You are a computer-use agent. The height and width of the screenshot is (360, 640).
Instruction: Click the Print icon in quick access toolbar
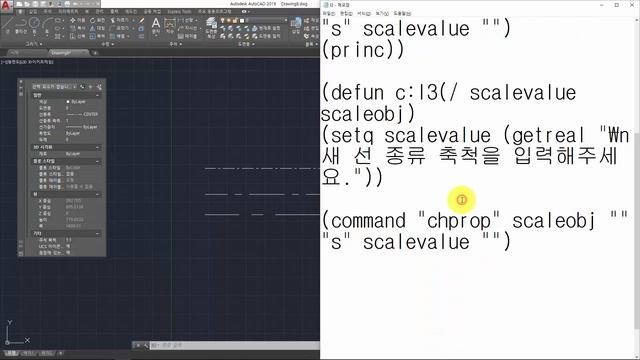click(67, 4)
